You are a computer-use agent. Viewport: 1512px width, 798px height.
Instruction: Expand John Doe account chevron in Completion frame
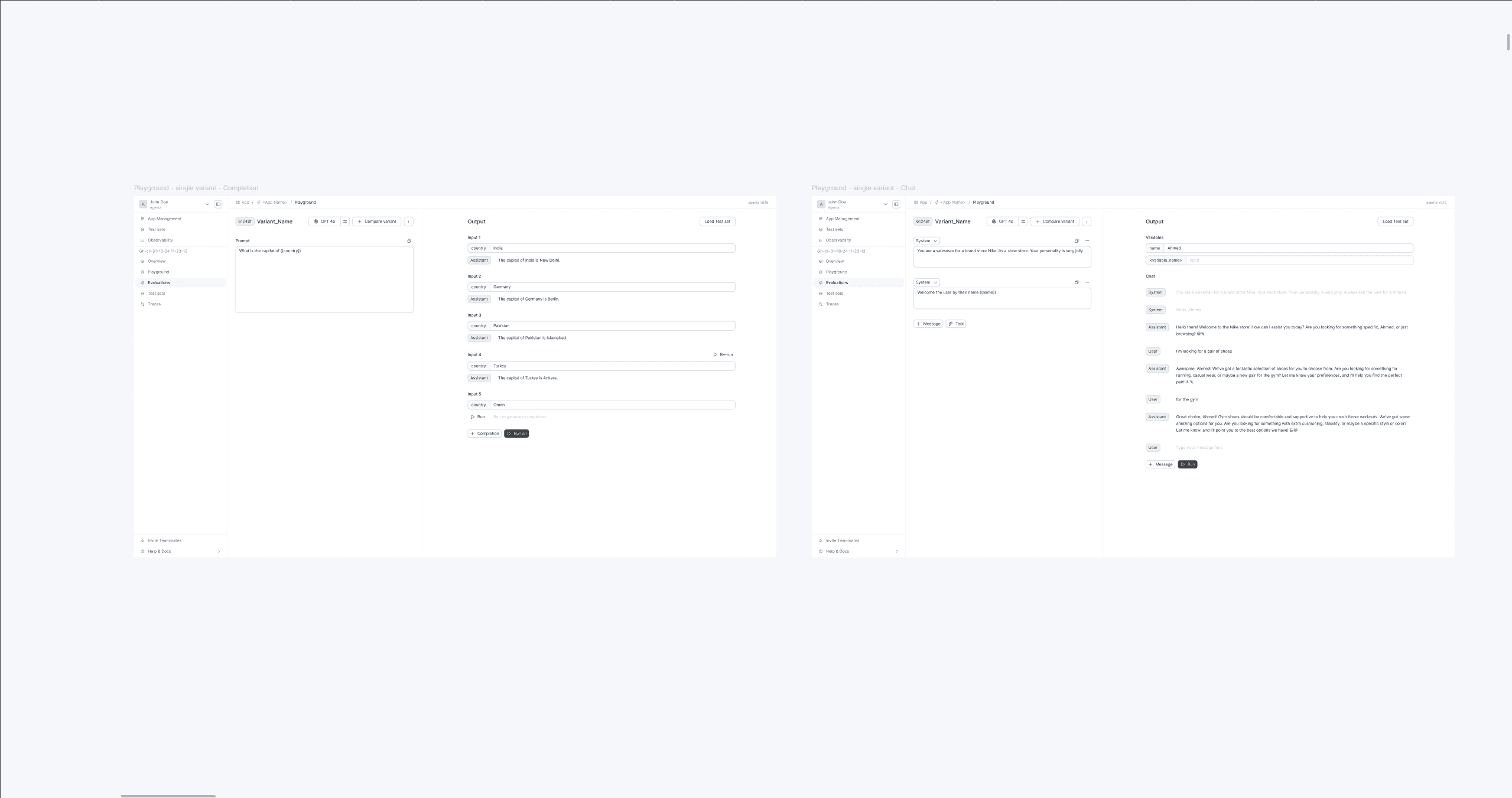click(207, 204)
